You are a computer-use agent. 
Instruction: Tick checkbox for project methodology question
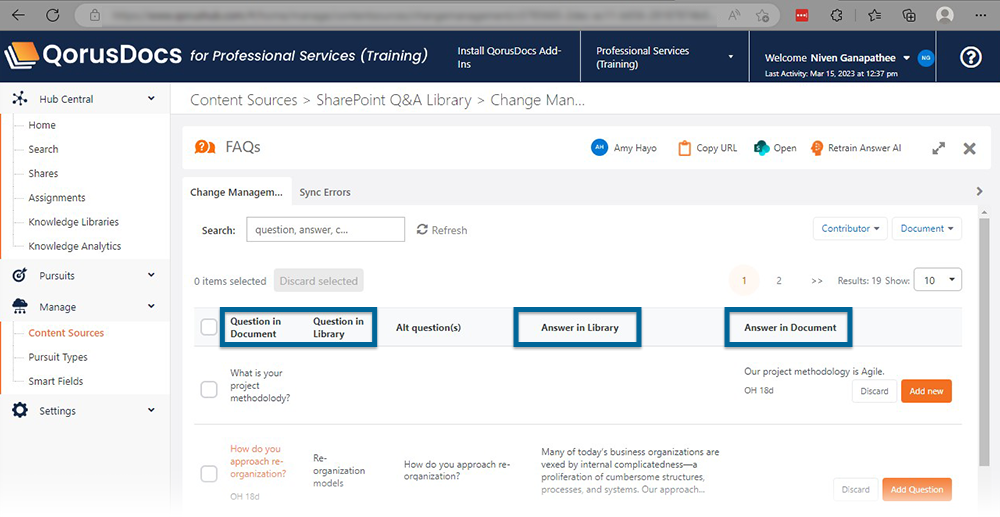(x=209, y=389)
